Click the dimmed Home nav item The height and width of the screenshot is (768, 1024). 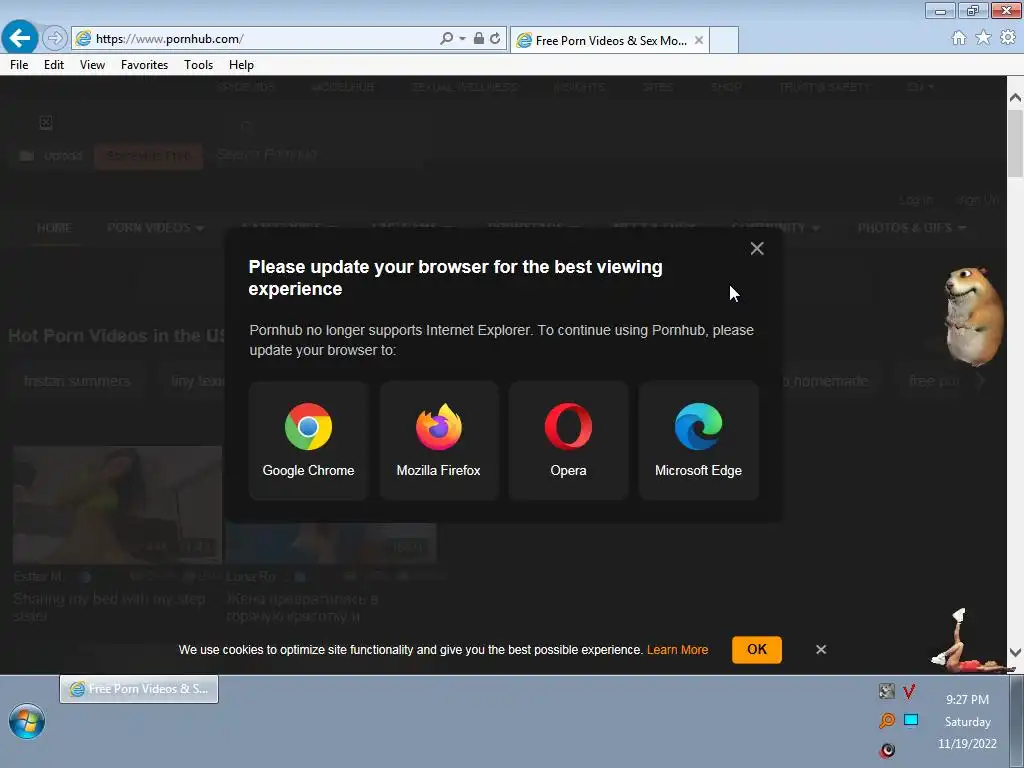(54, 228)
